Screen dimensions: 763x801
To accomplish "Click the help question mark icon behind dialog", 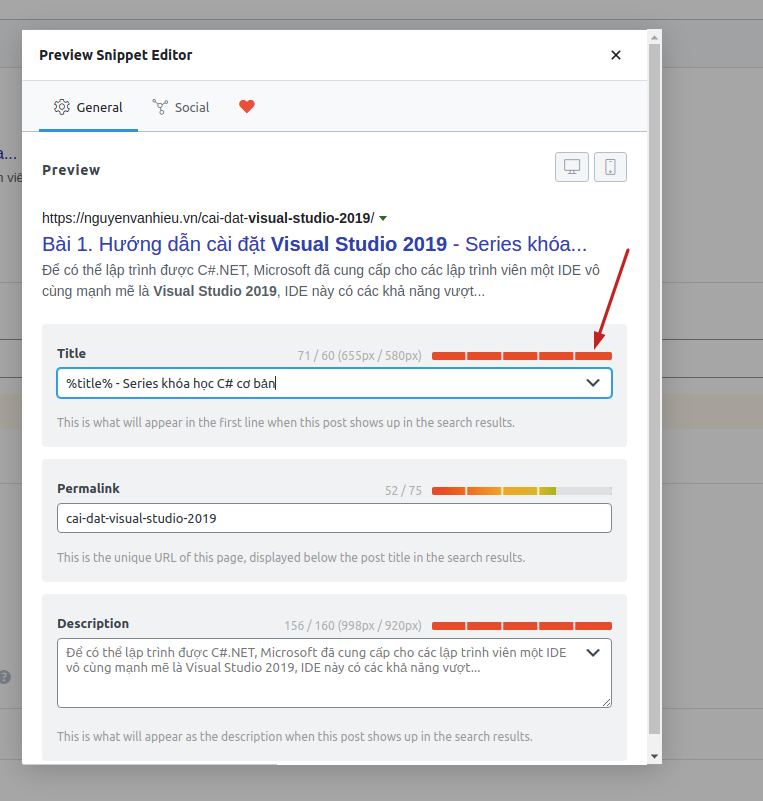I will 5,677.
